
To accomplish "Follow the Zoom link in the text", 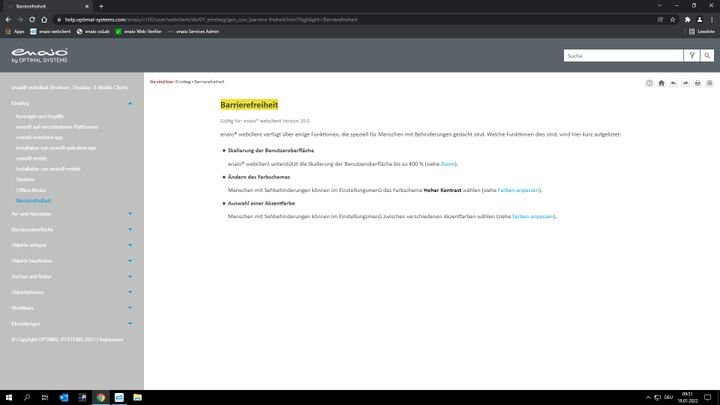I will point(448,164).
